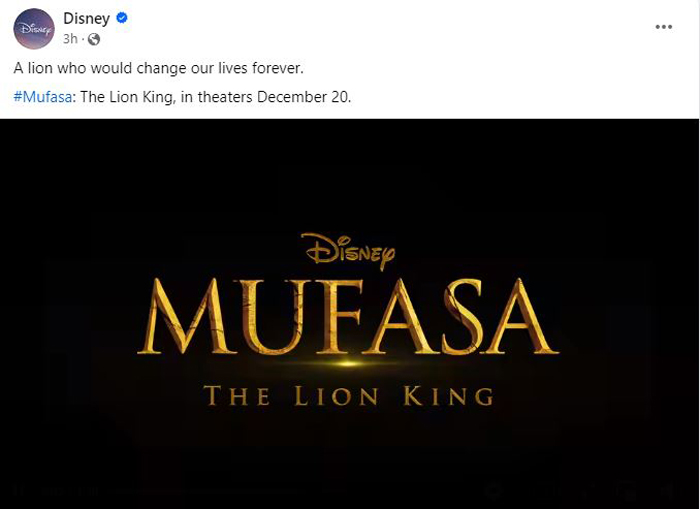Click the dark area above the Disney logo

(x=348, y=179)
